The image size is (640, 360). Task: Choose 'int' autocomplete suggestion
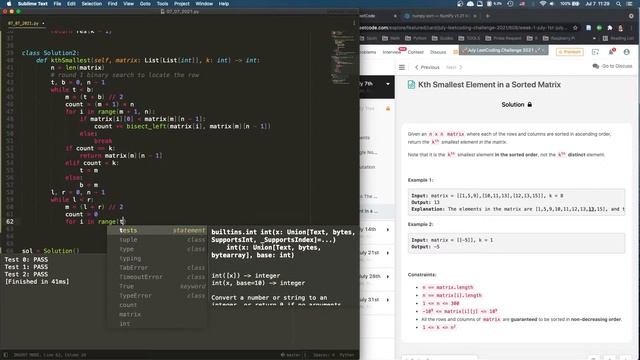click(157, 324)
